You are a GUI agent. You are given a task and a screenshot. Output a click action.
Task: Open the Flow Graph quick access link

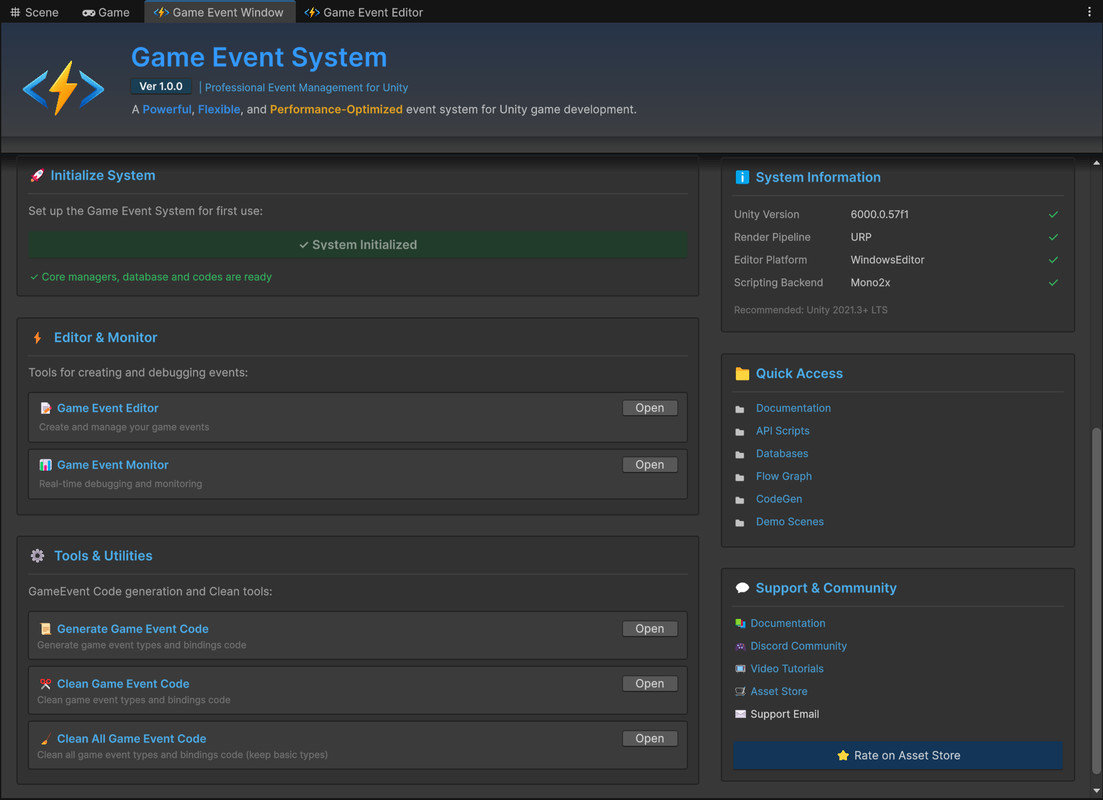point(784,476)
